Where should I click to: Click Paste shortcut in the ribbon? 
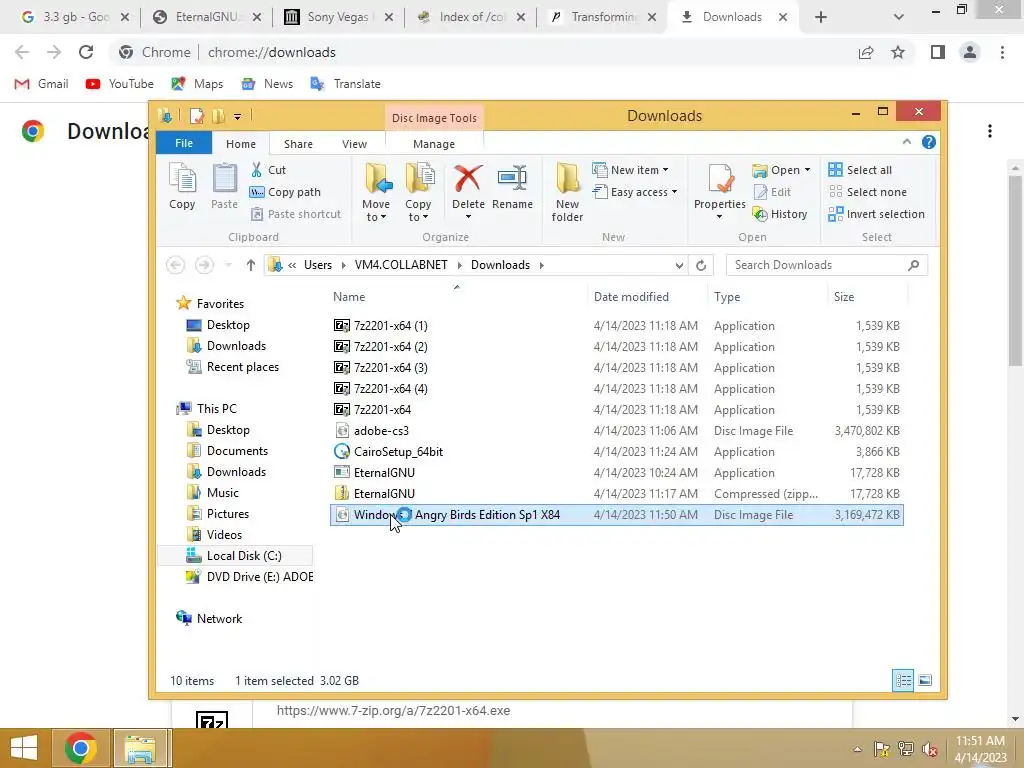click(x=296, y=214)
